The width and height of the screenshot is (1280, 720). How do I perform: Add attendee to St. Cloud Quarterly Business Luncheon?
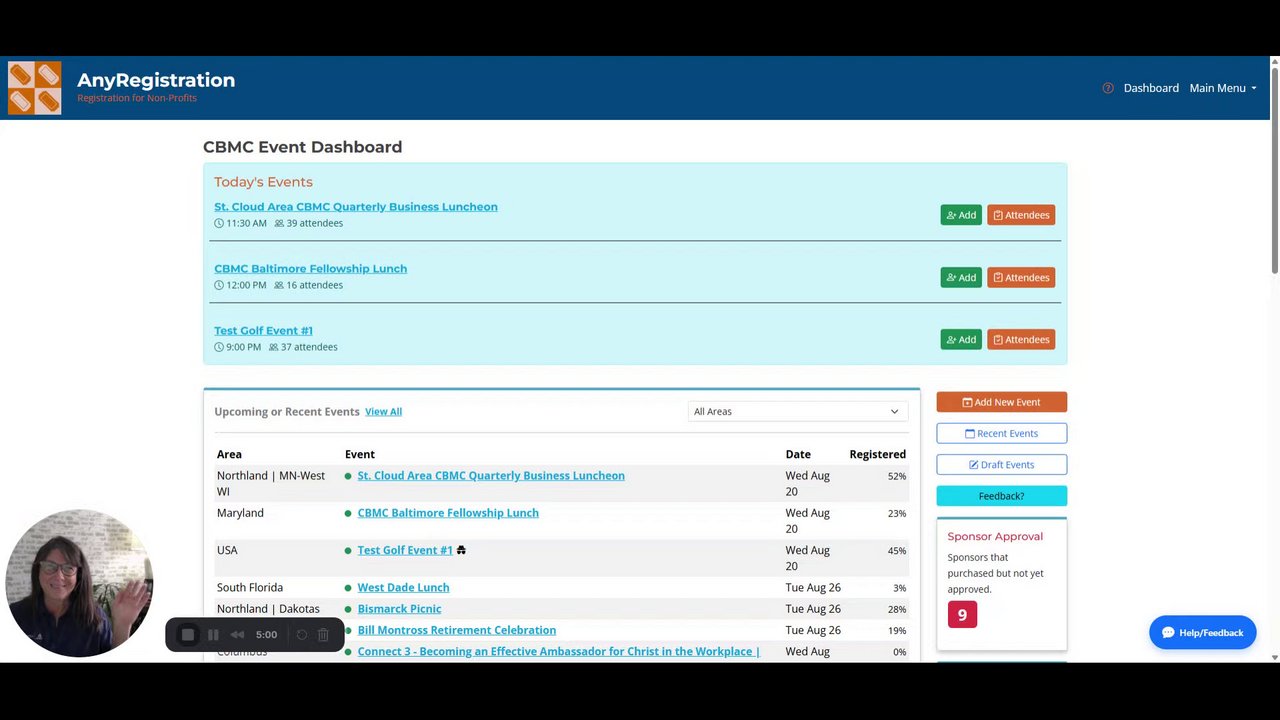point(961,215)
